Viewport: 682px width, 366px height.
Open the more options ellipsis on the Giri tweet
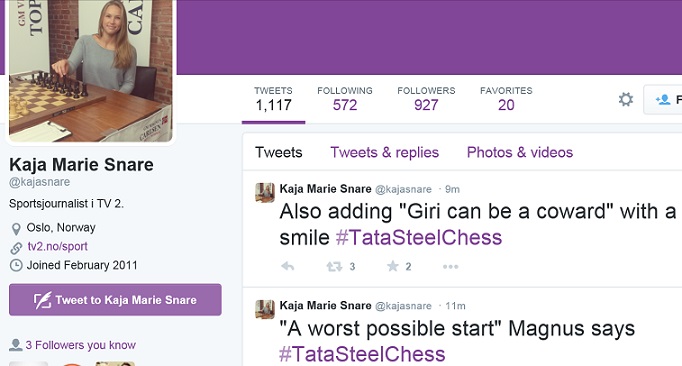click(x=451, y=266)
